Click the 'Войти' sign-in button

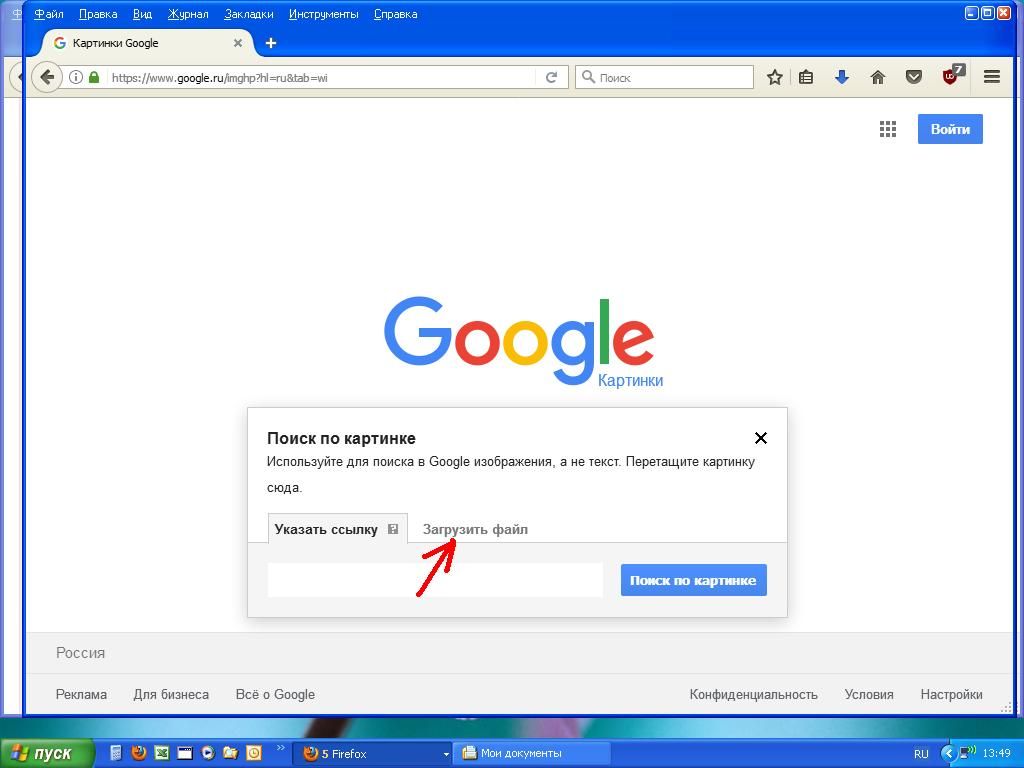click(950, 129)
